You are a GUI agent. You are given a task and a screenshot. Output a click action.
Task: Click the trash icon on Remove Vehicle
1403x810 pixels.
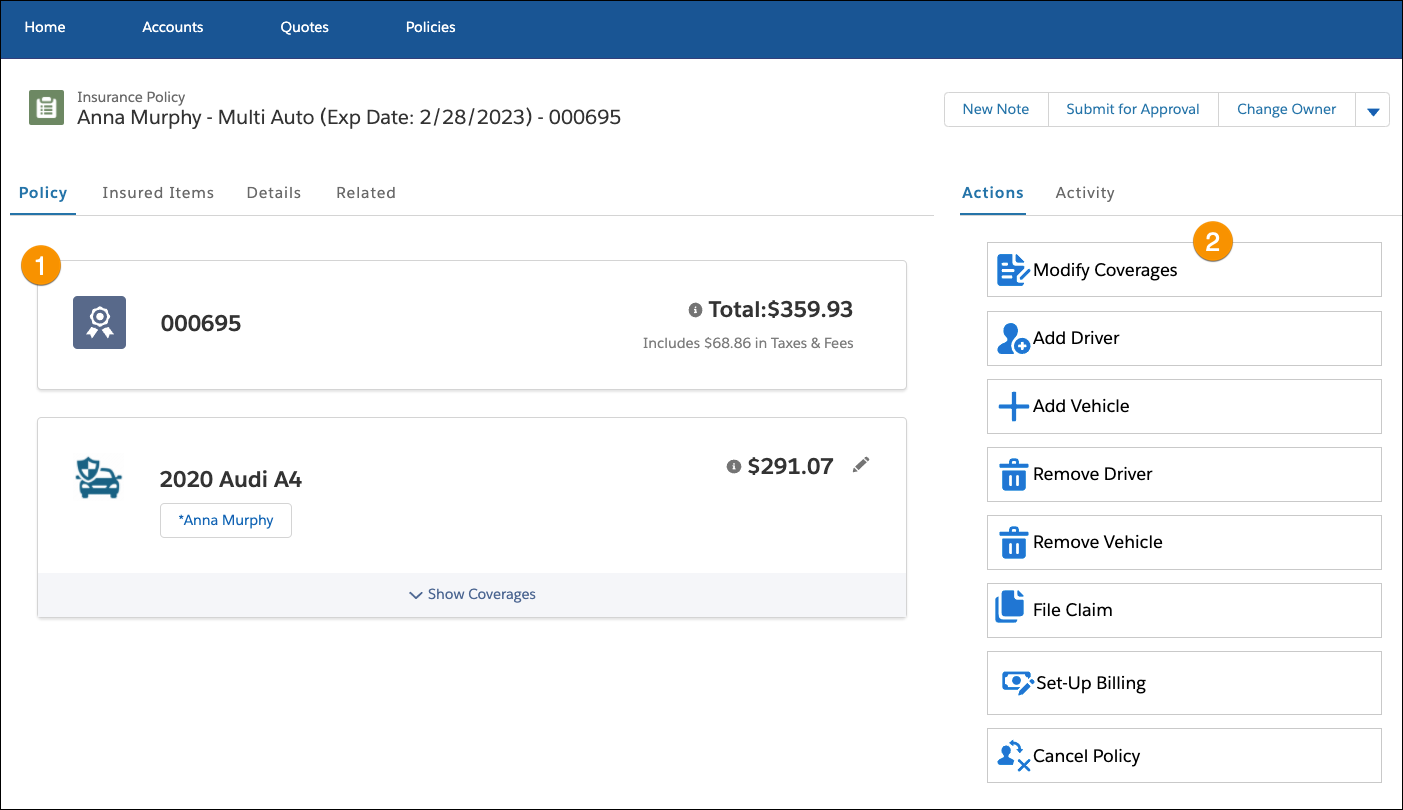(1013, 542)
